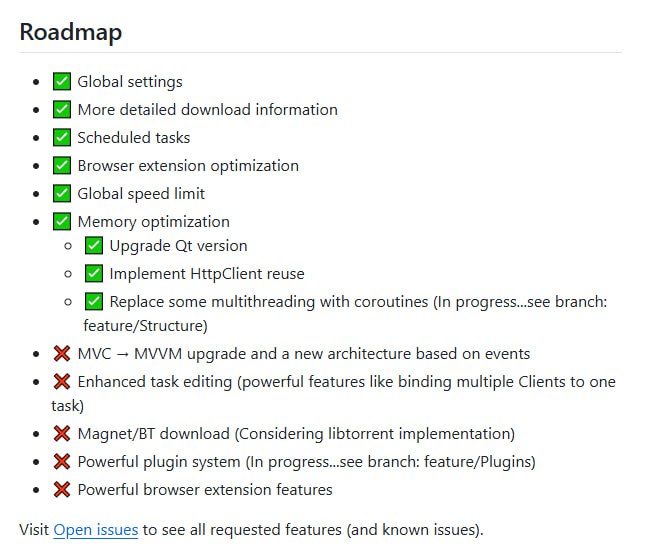
Task: Click the checkmark before Upgrade Qt version
Action: click(x=93, y=246)
